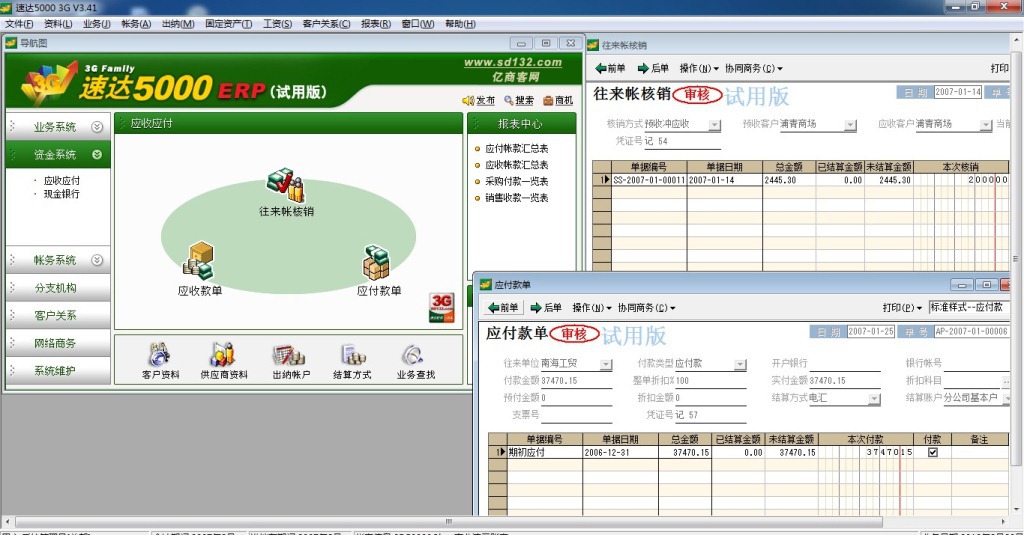1024x535 pixels.
Task: Open the 出纳(M) menu
Action: pyautogui.click(x=178, y=24)
